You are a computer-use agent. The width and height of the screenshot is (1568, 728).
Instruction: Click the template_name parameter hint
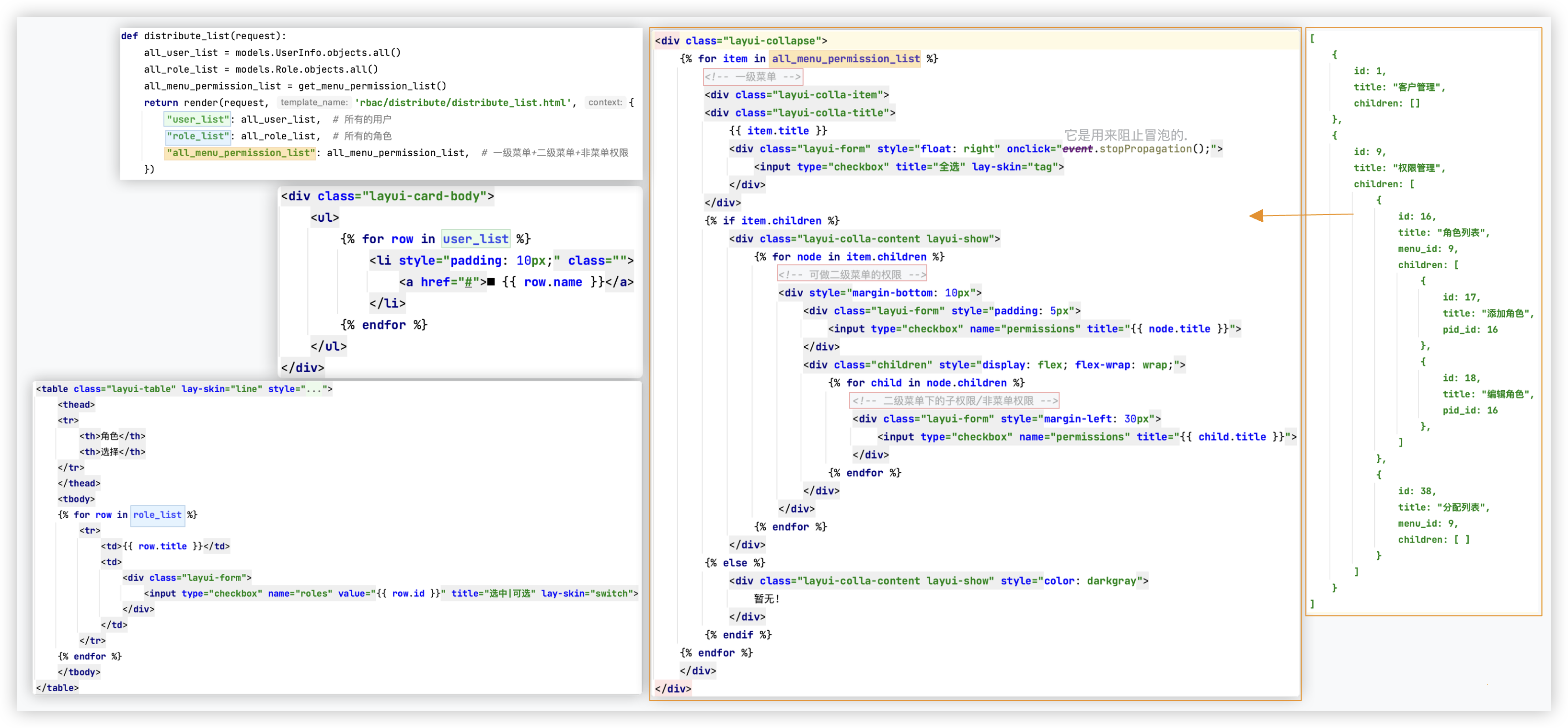tap(314, 102)
